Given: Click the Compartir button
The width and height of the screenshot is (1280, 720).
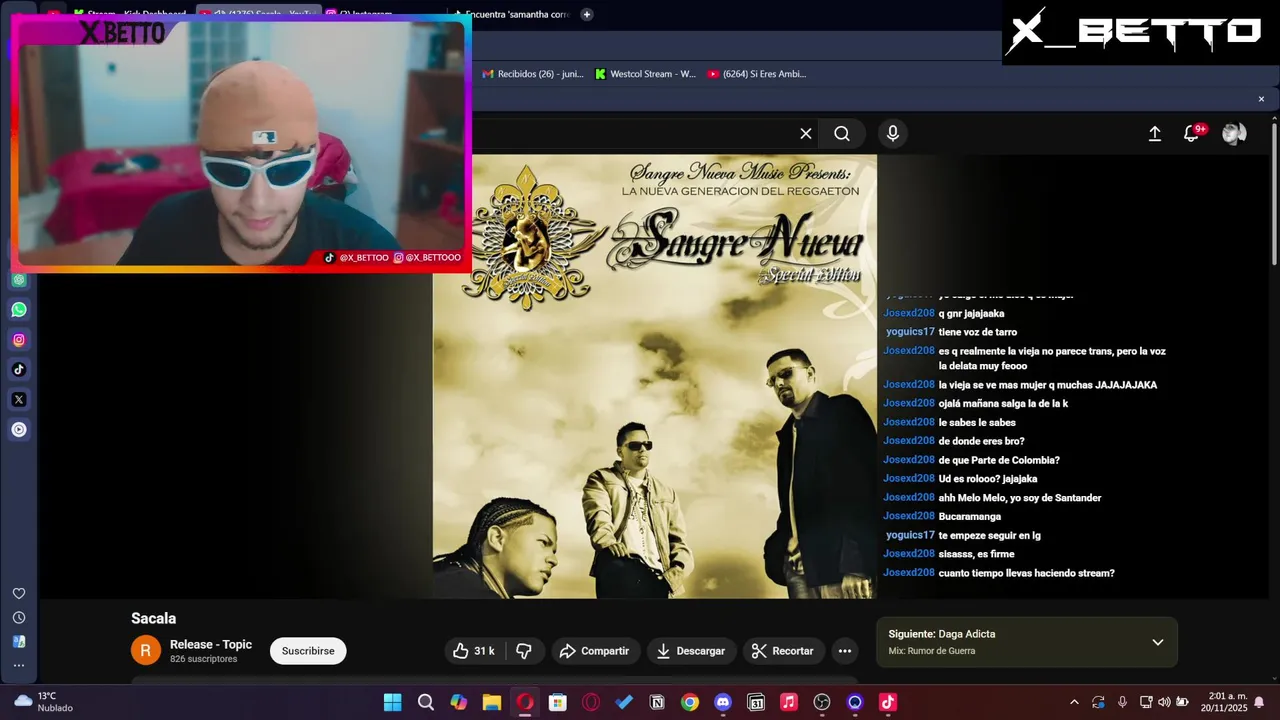Looking at the screenshot, I should click(594, 651).
